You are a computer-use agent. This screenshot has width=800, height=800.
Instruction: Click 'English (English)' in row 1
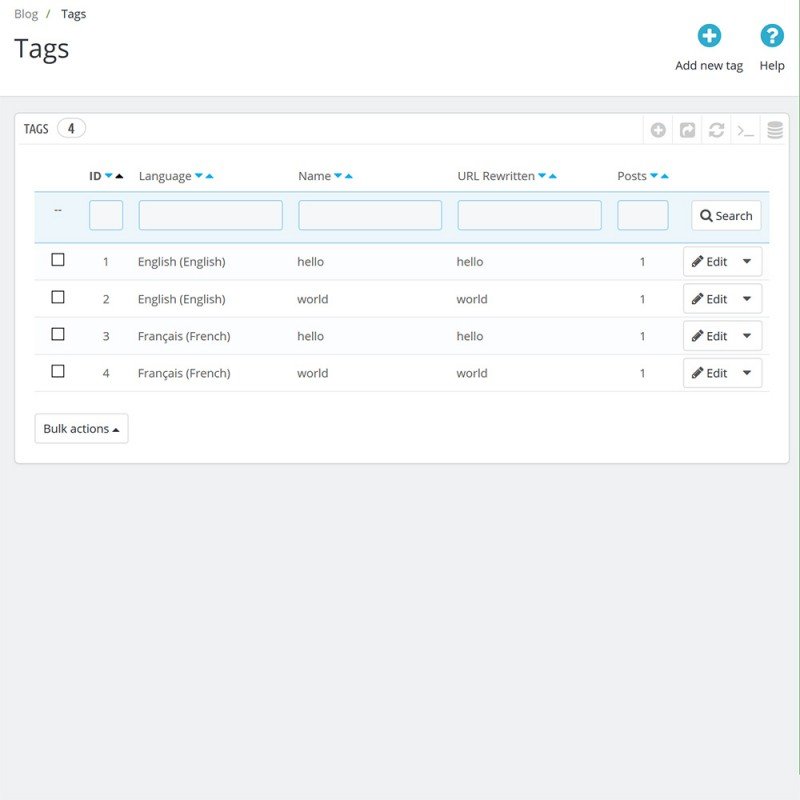coord(182,262)
